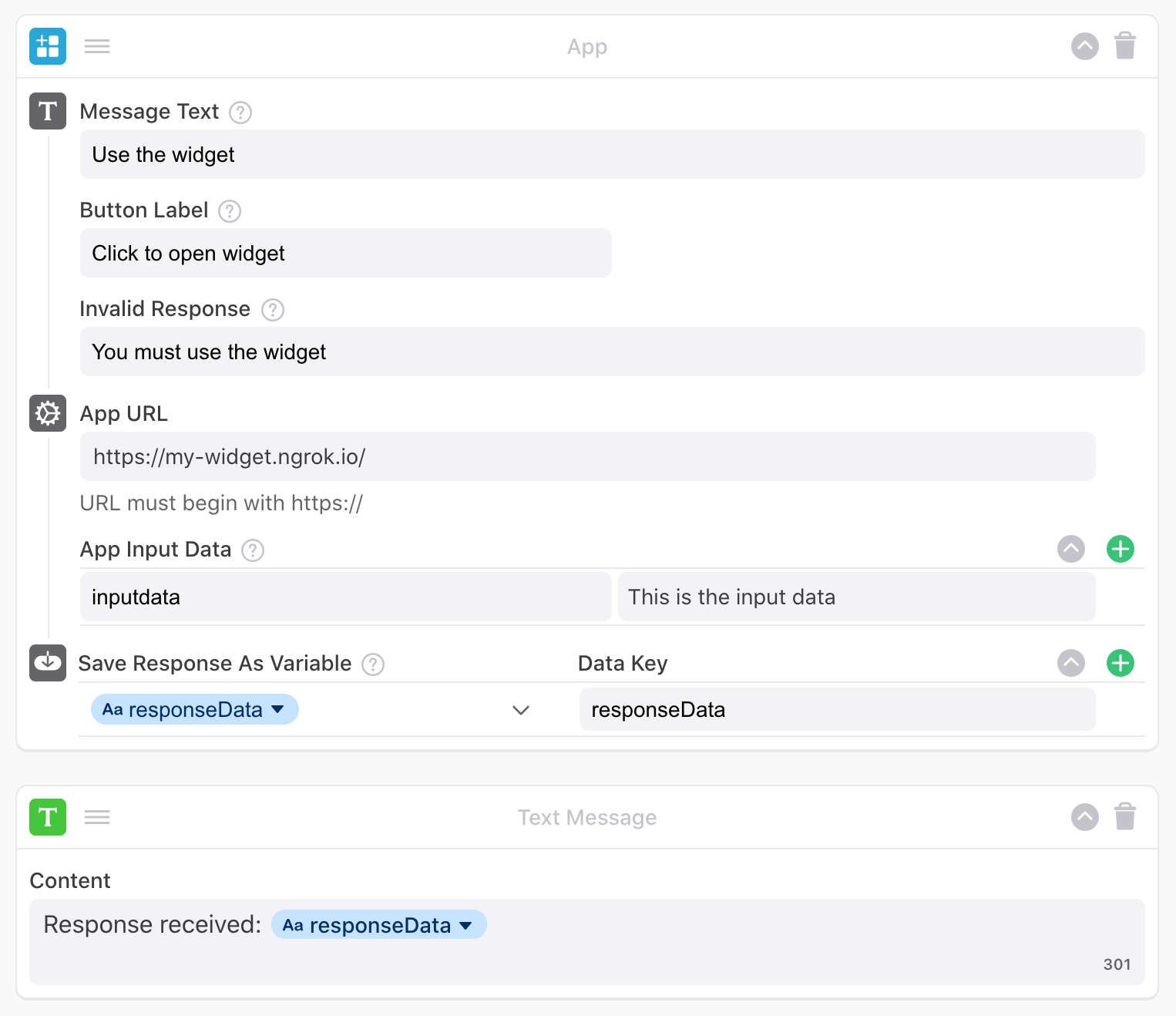Click the Text Message header title
This screenshot has height=1016, width=1176.
click(x=587, y=817)
